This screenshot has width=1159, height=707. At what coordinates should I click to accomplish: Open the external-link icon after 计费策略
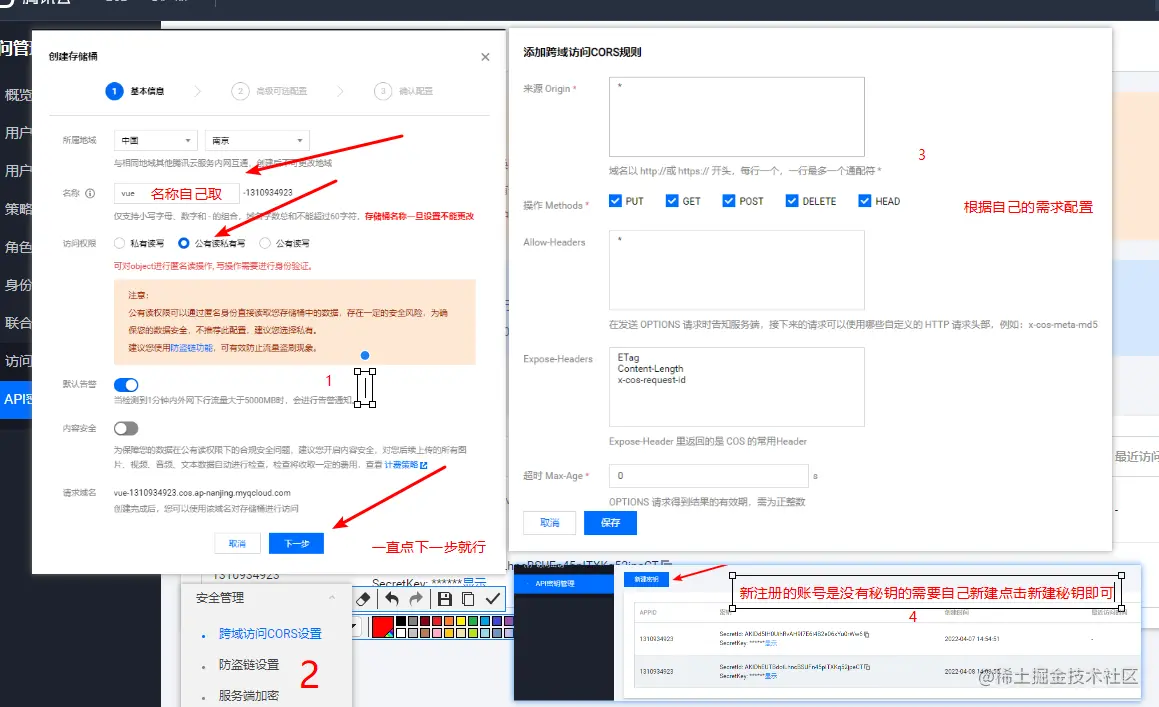[424, 465]
